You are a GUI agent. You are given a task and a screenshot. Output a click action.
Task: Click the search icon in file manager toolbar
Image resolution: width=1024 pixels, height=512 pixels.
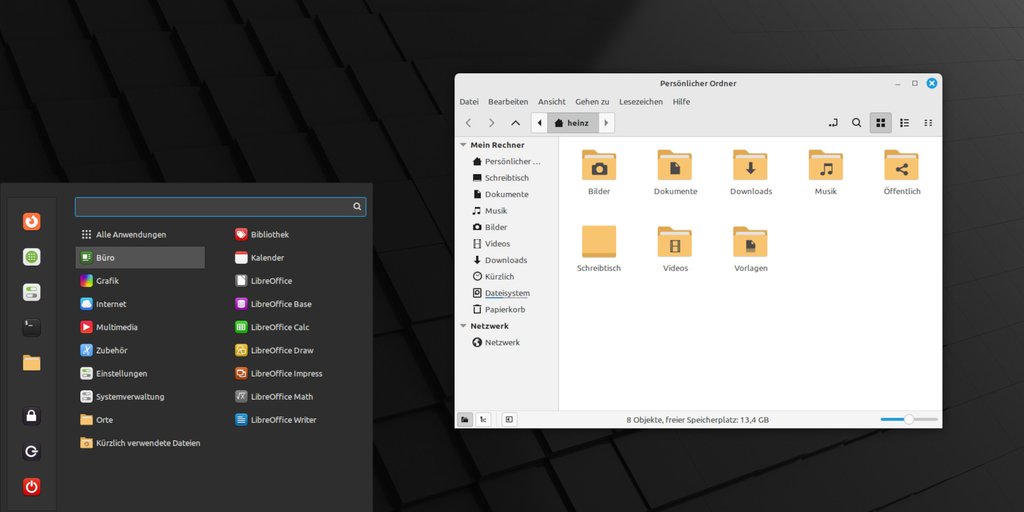pos(856,123)
